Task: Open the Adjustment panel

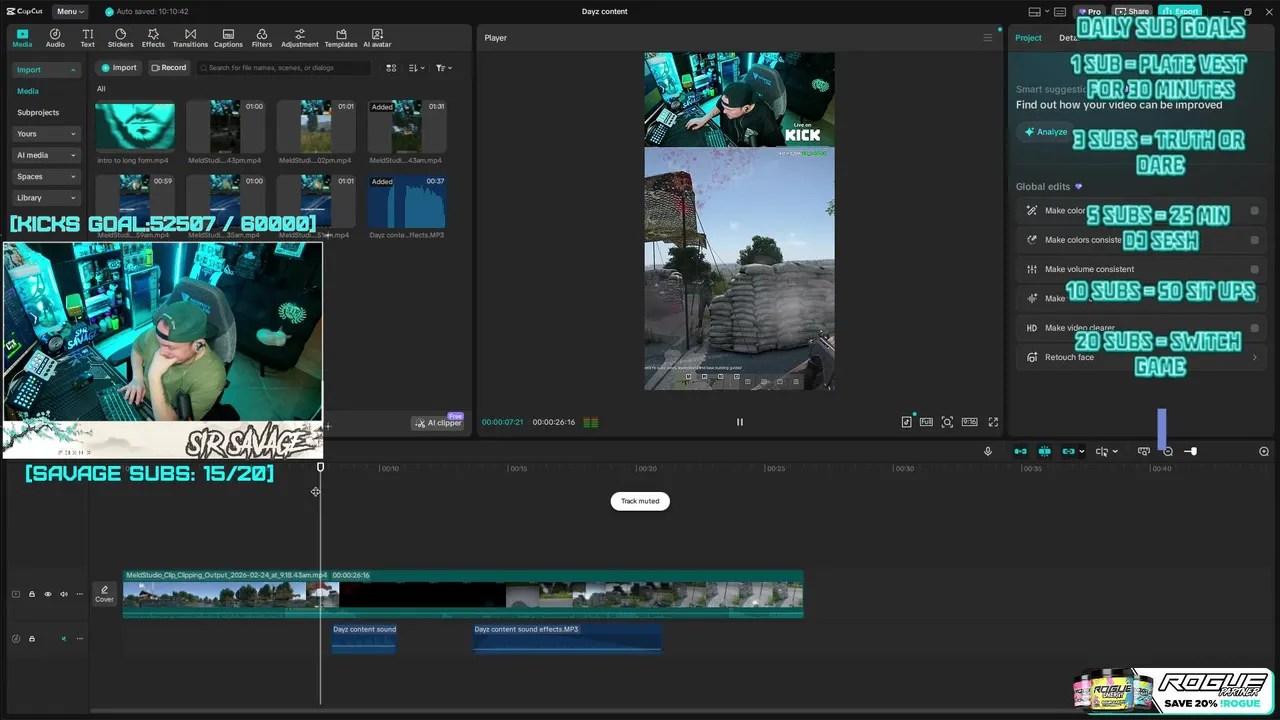Action: 300,38
